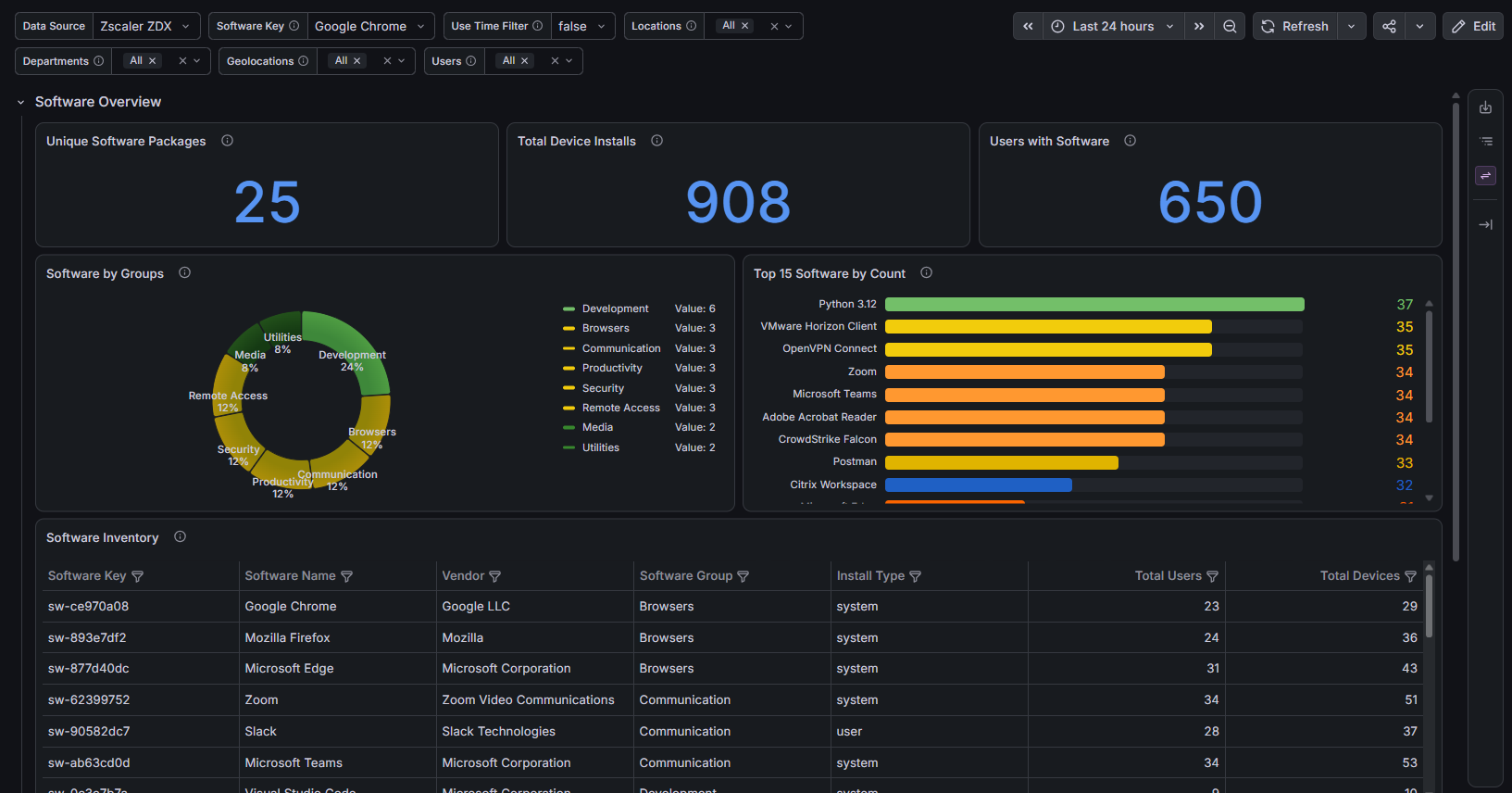Open the refresh interval dropdown arrow

coord(1351,26)
